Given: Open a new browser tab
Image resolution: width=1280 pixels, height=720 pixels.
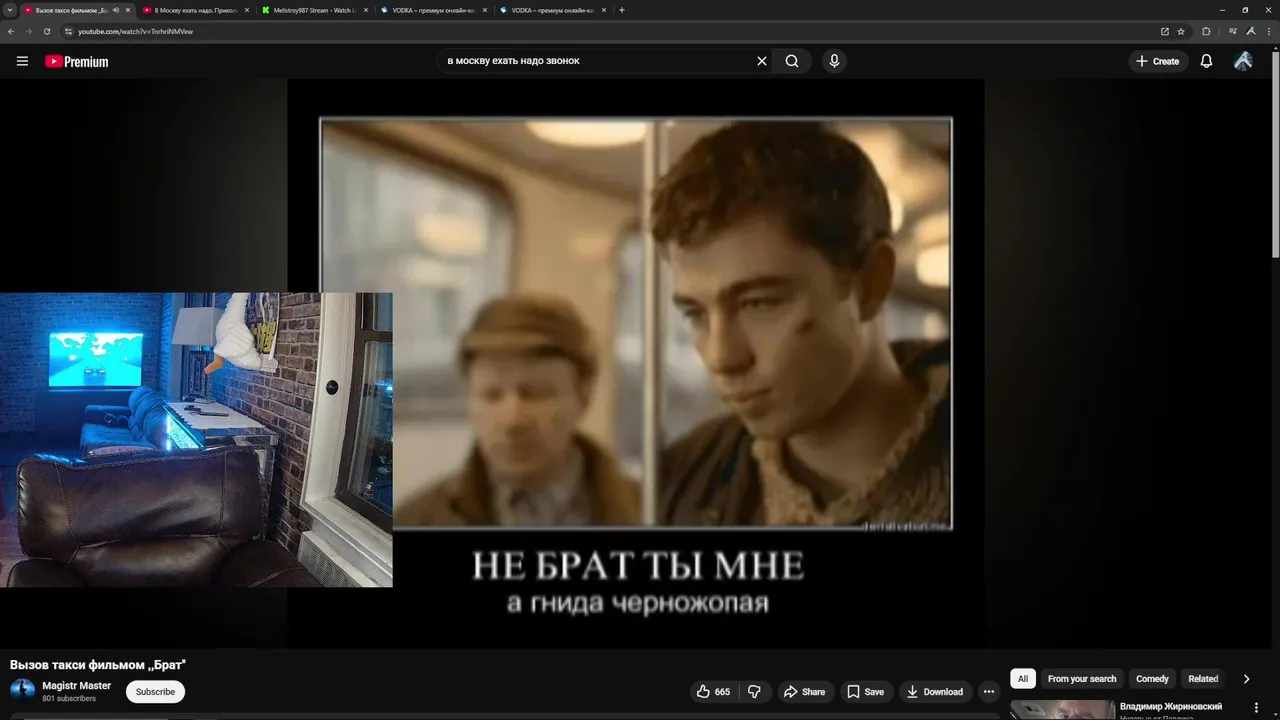Looking at the screenshot, I should pyautogui.click(x=622, y=10).
